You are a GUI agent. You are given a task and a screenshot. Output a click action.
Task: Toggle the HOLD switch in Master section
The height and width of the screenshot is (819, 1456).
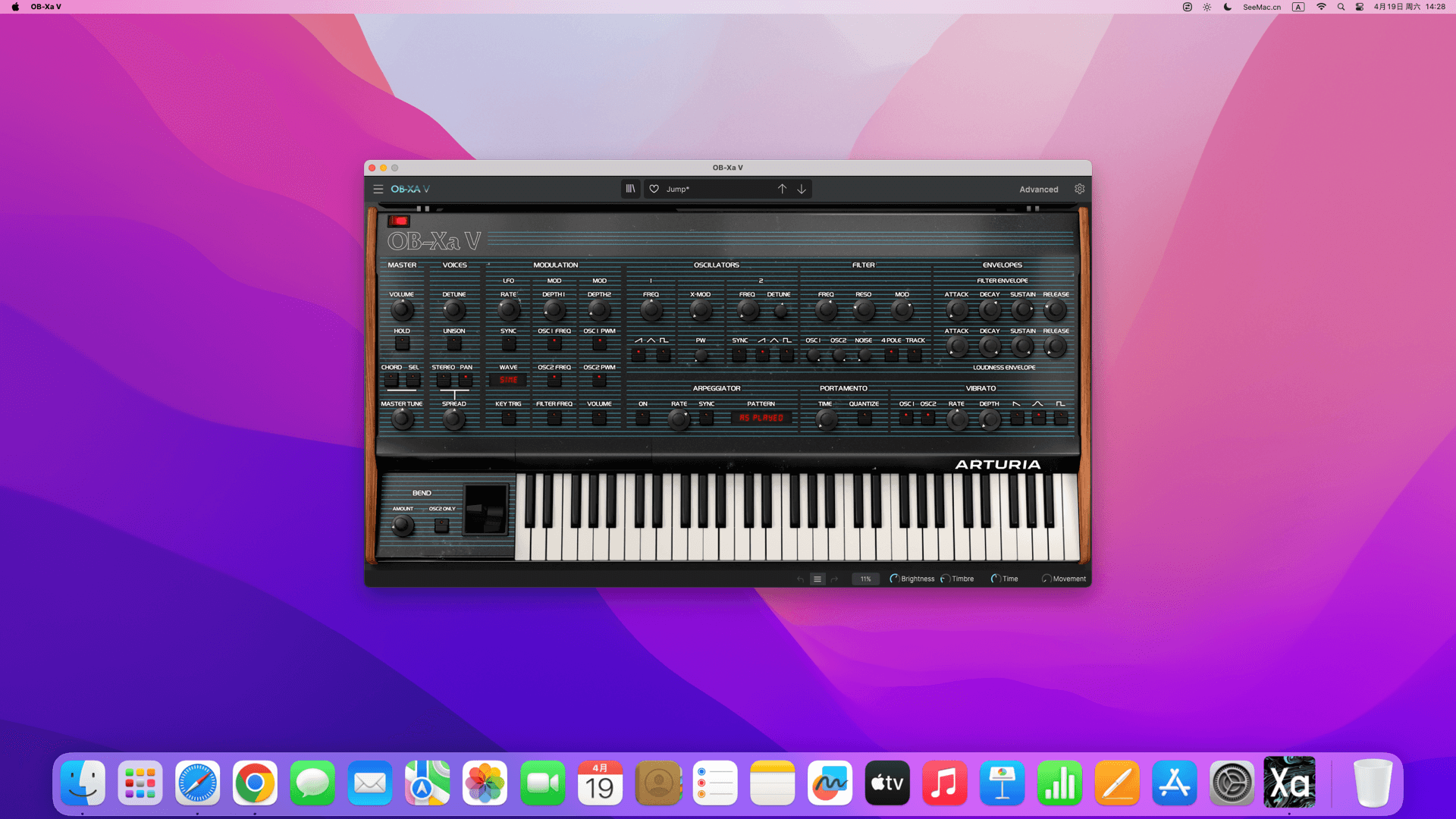tap(402, 344)
